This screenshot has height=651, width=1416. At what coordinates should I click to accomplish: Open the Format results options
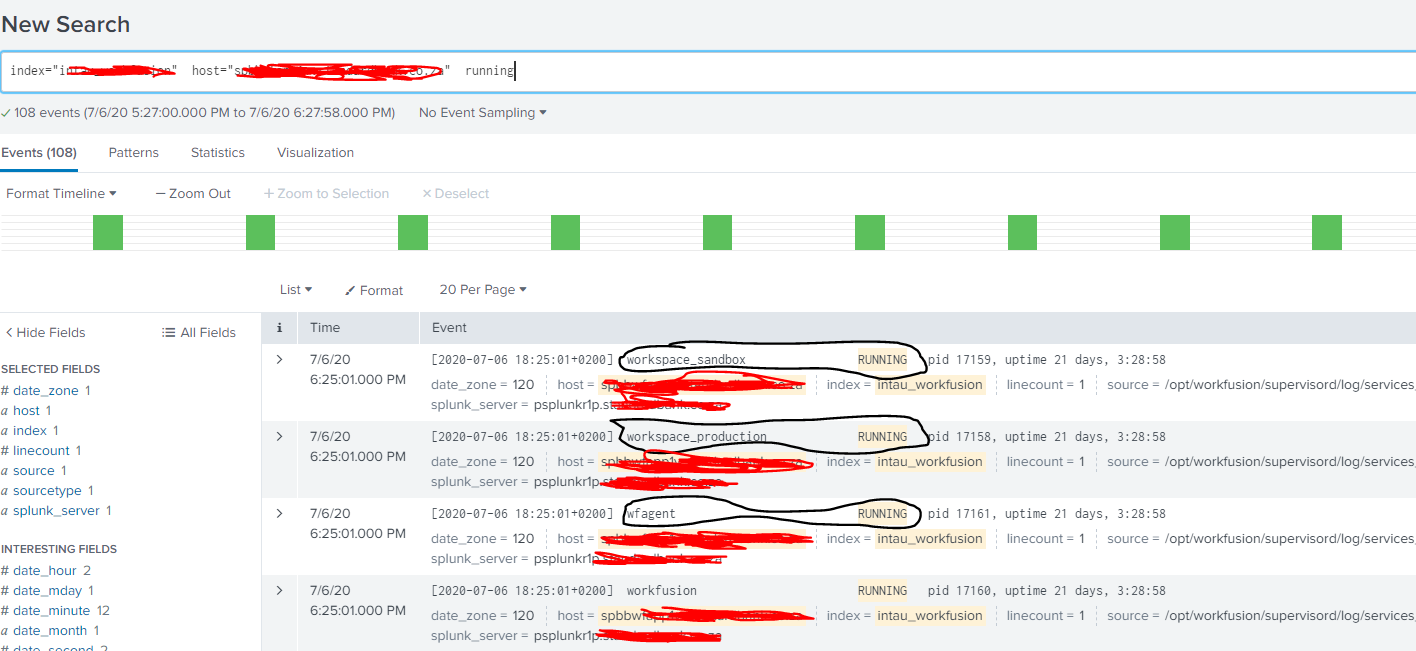tap(373, 289)
